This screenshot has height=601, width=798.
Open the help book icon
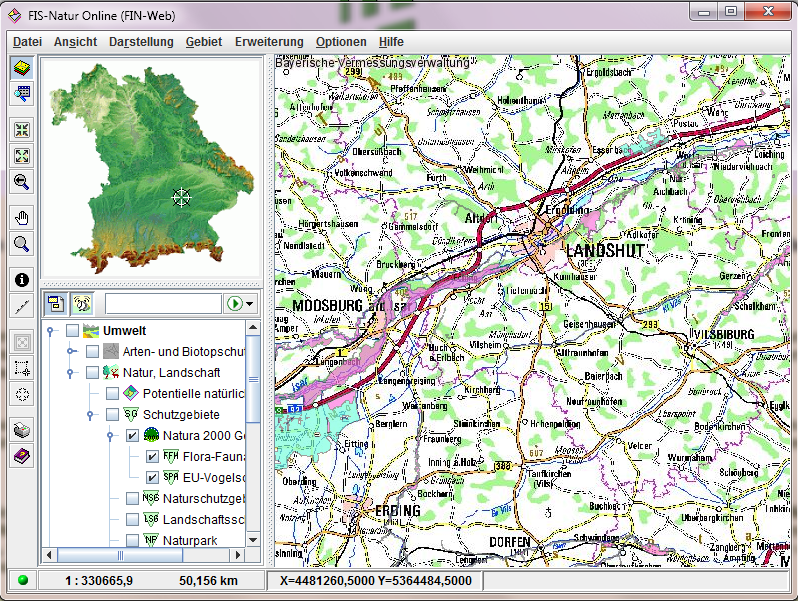21,456
